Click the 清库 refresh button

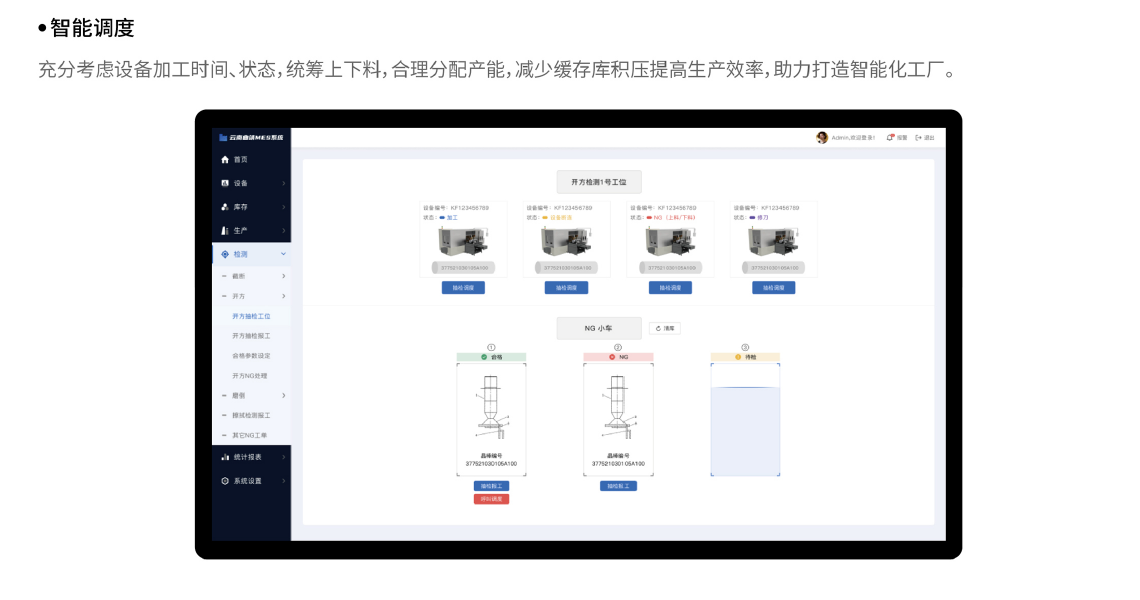coord(665,328)
